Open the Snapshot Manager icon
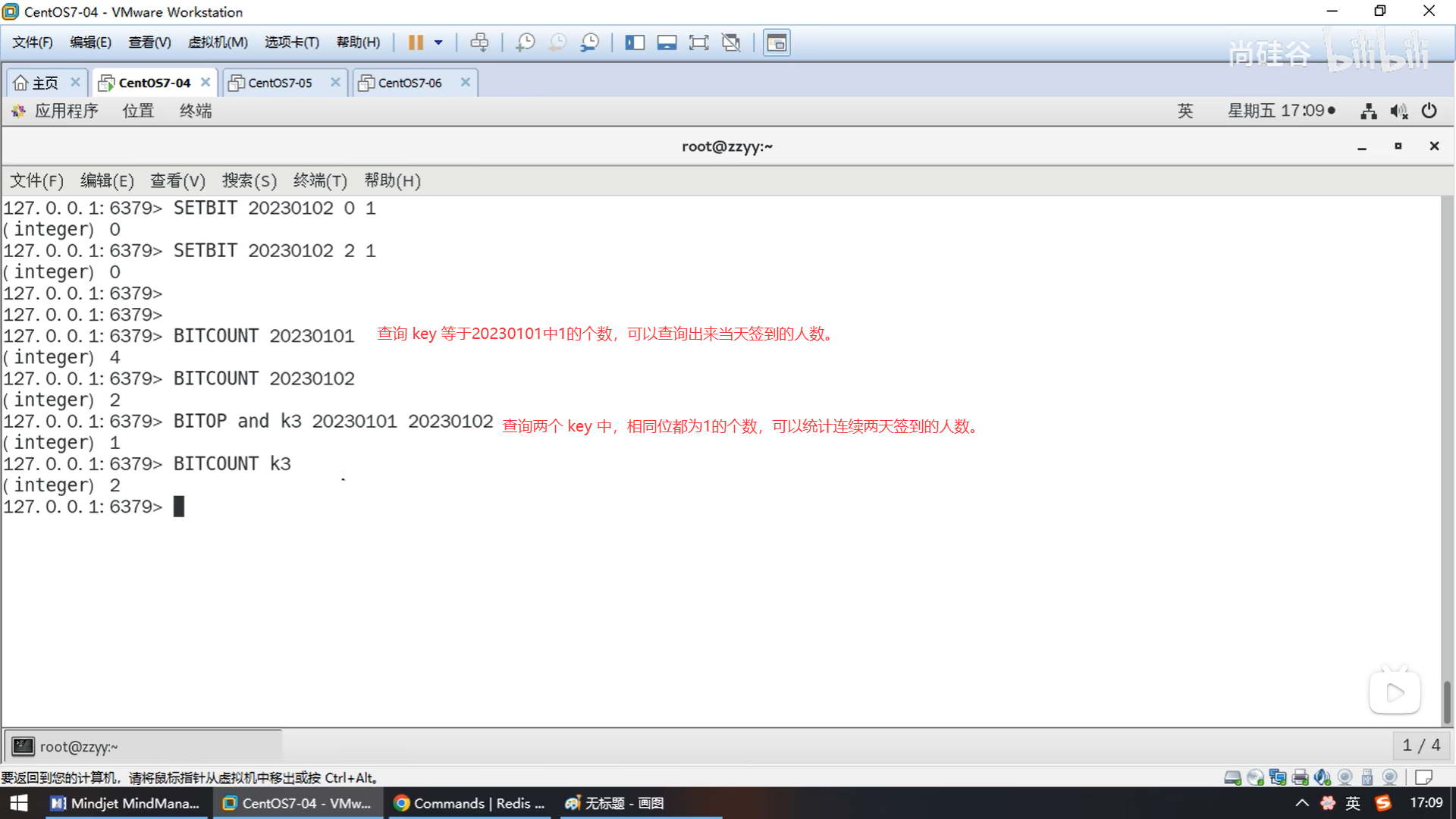This screenshot has width=1456, height=819. coord(589,42)
